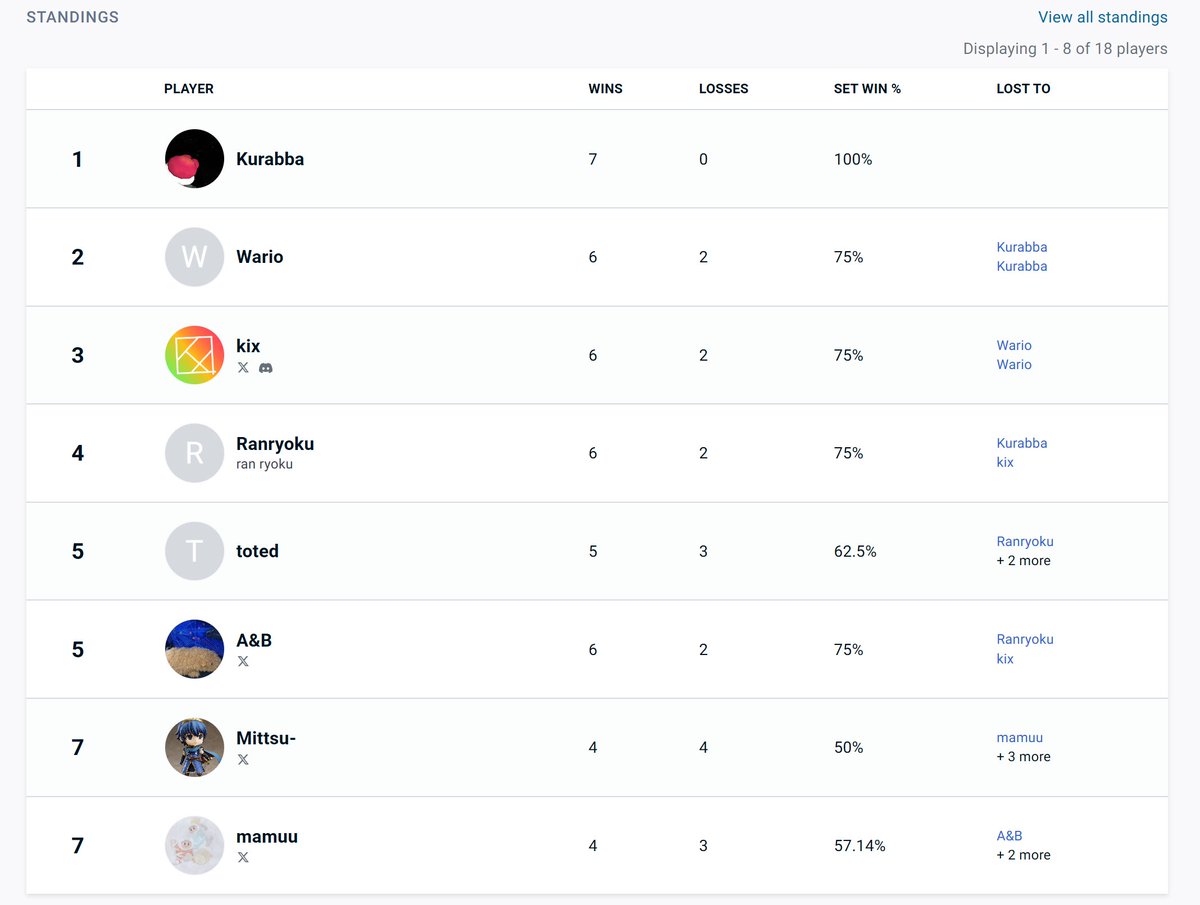Click the X icon under mamuu
This screenshot has height=905, width=1200.
click(x=243, y=858)
